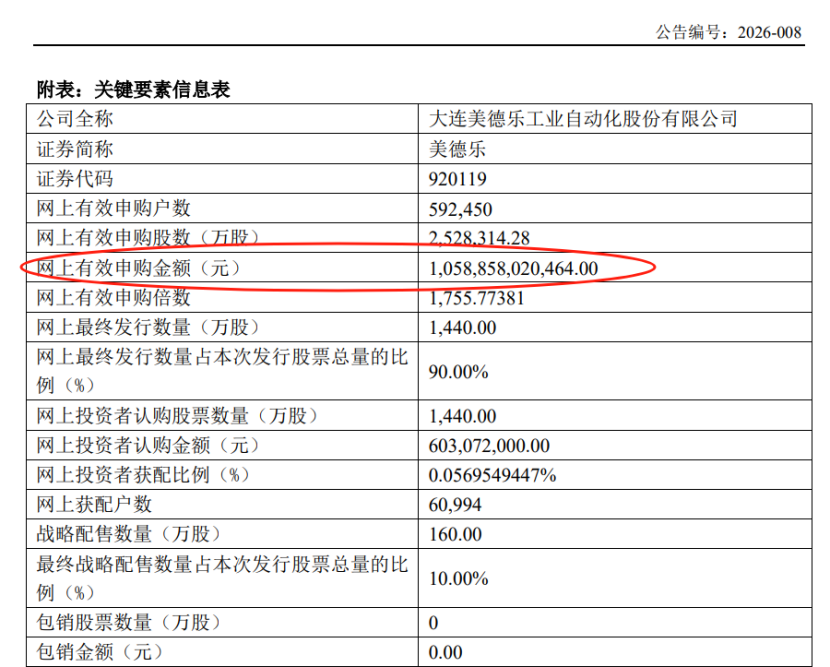830x667 pixels.
Task: Click the 包销股票数量（万股） label cell
Action: (128, 623)
